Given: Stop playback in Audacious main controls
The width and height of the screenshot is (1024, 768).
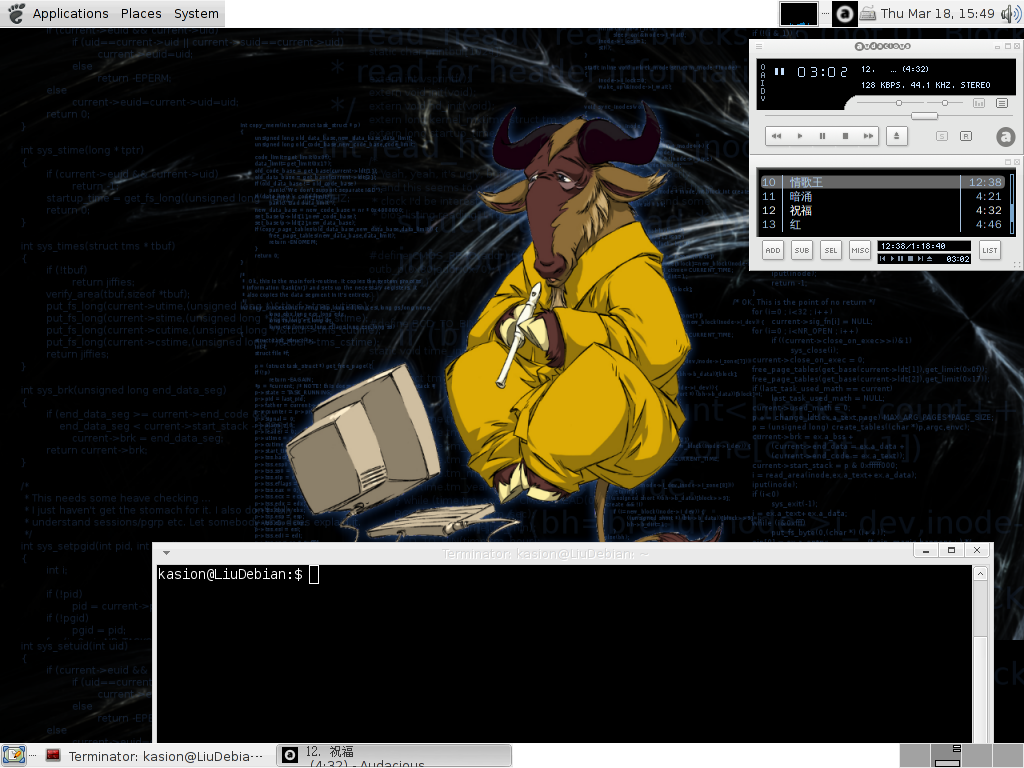Looking at the screenshot, I should pos(845,136).
